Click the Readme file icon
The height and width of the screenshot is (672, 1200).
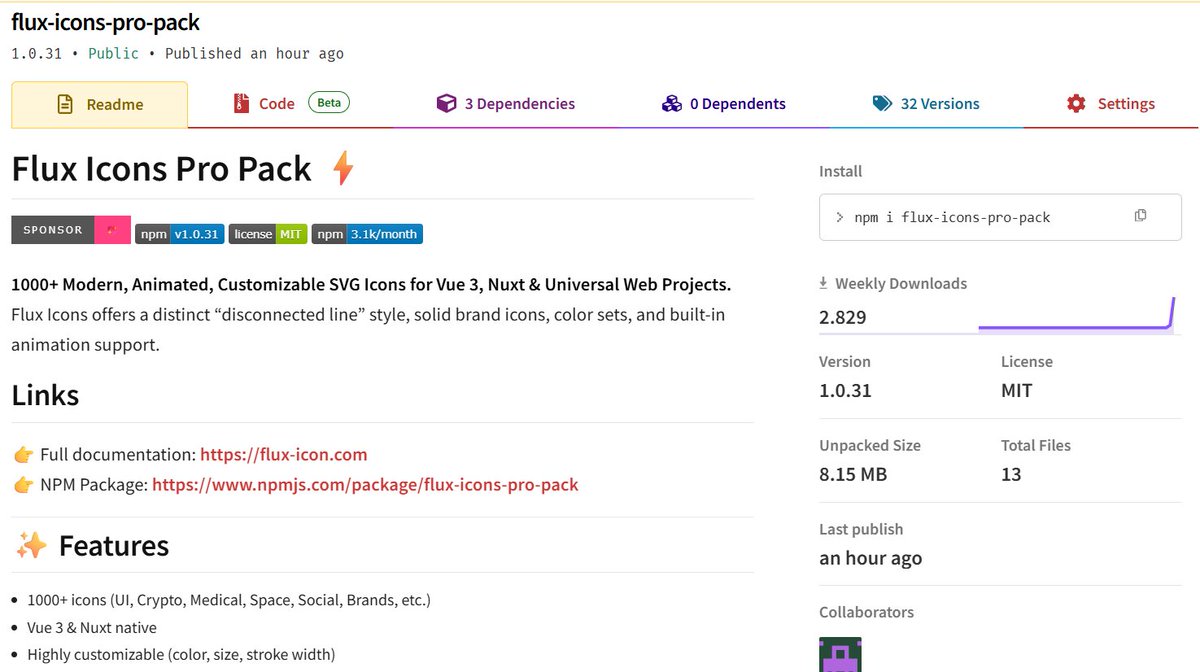65,104
